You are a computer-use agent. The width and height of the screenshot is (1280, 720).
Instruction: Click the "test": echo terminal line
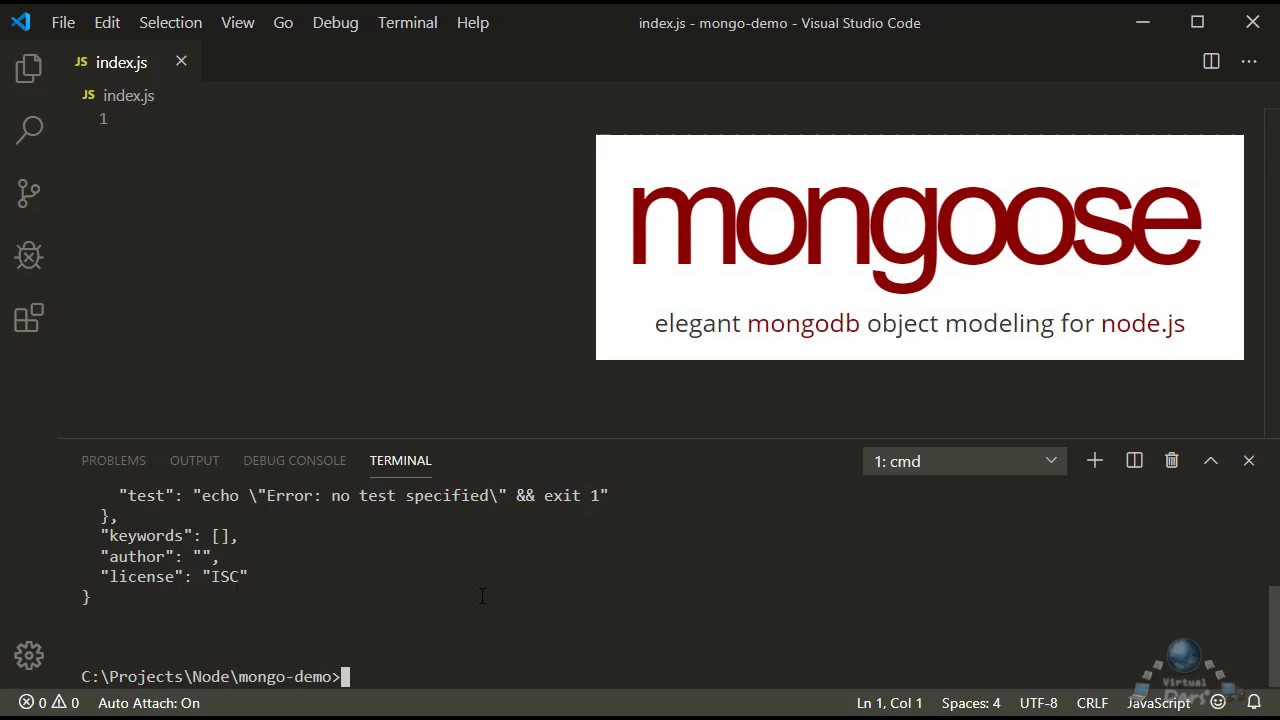coord(364,495)
